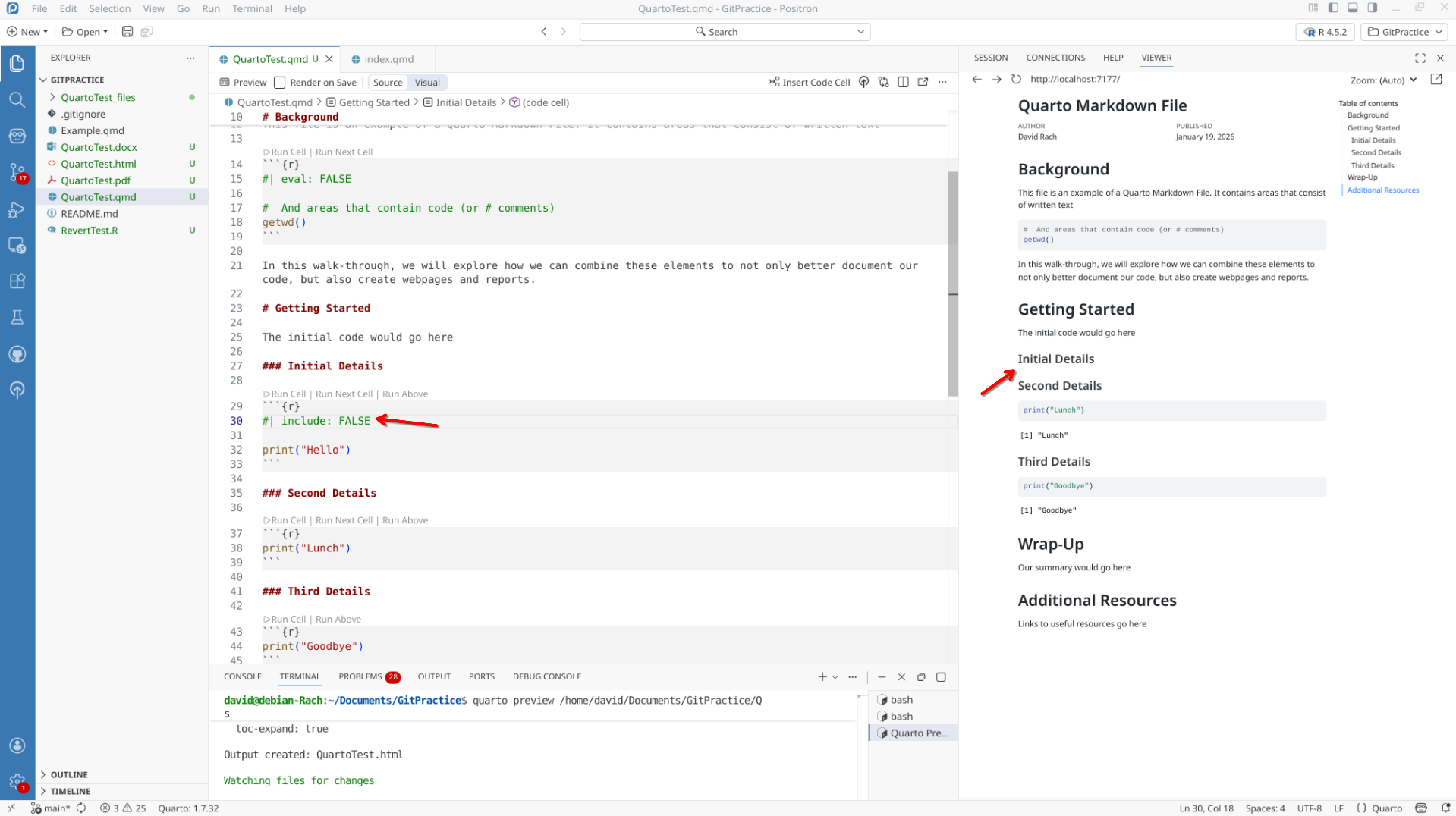Click the Save file icon in toolbar

pyautogui.click(x=127, y=32)
